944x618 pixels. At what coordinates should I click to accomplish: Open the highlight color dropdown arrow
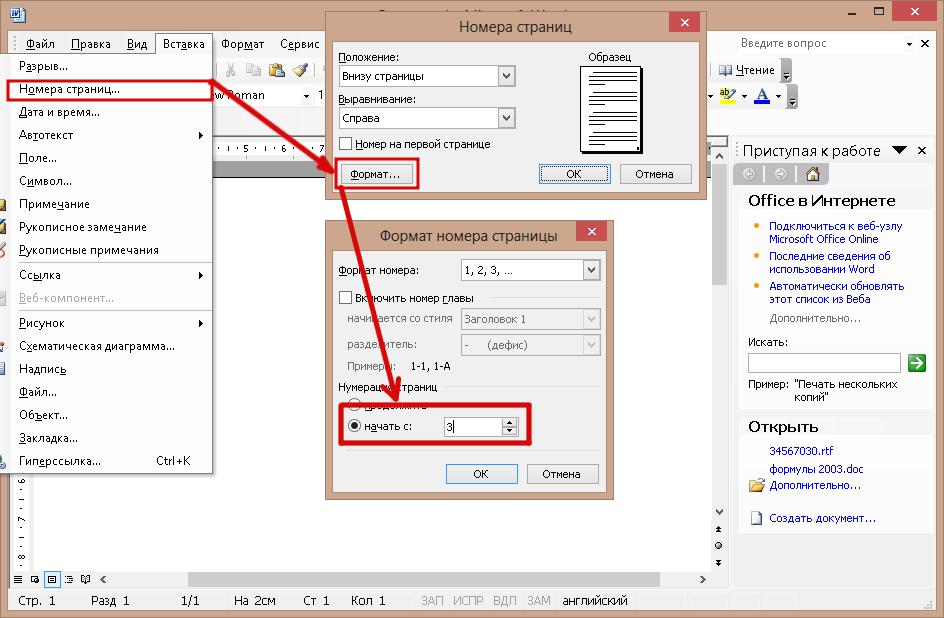tap(744, 96)
